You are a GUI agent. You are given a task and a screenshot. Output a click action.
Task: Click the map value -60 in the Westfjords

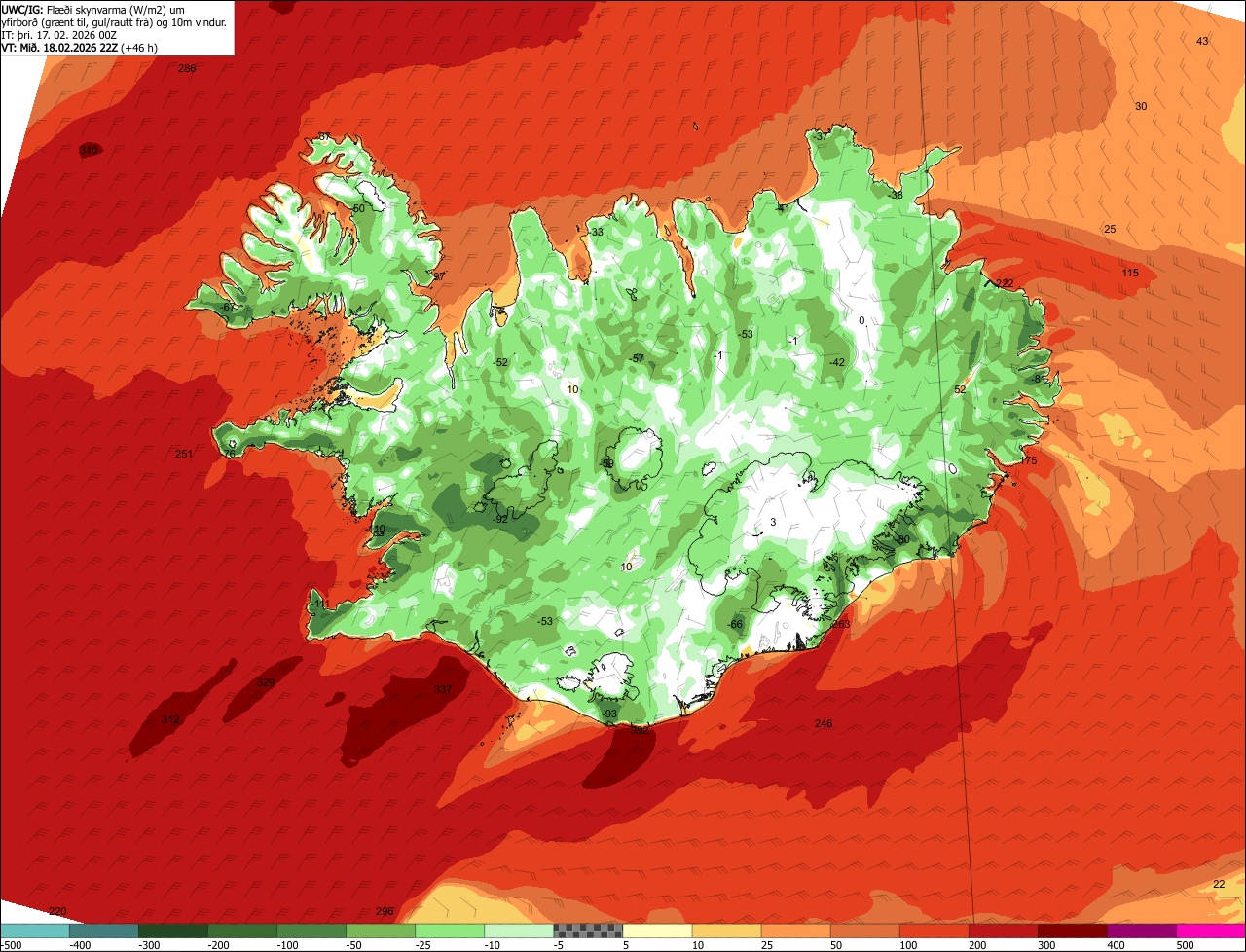coord(357,208)
